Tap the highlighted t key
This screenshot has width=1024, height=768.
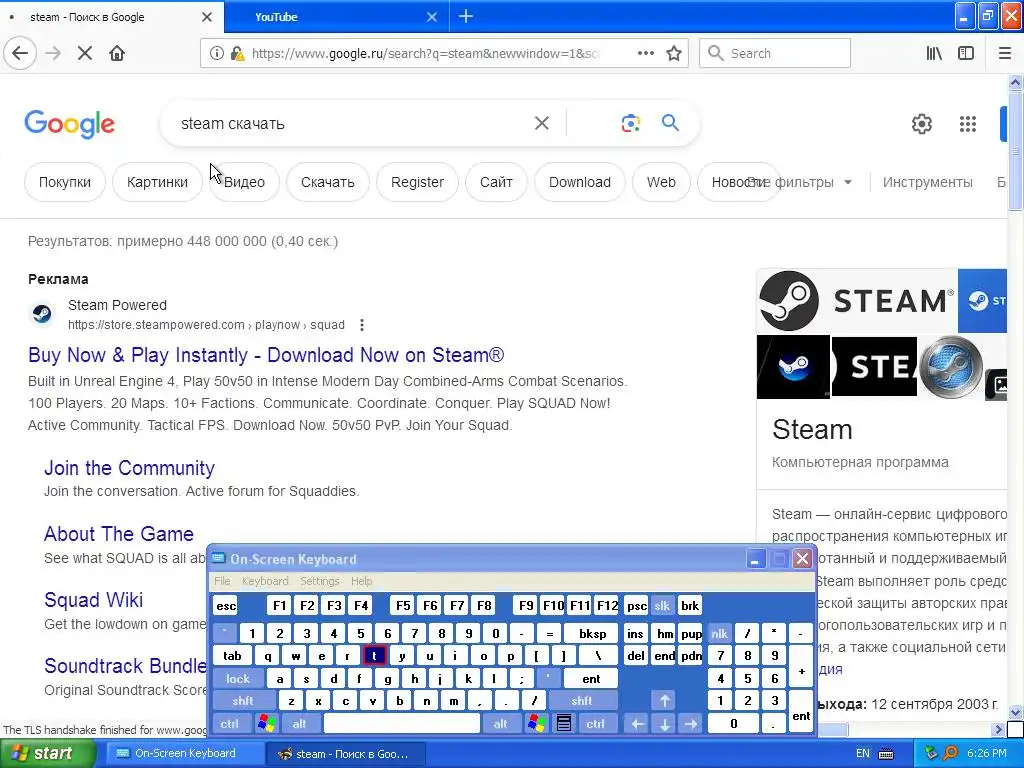point(374,656)
